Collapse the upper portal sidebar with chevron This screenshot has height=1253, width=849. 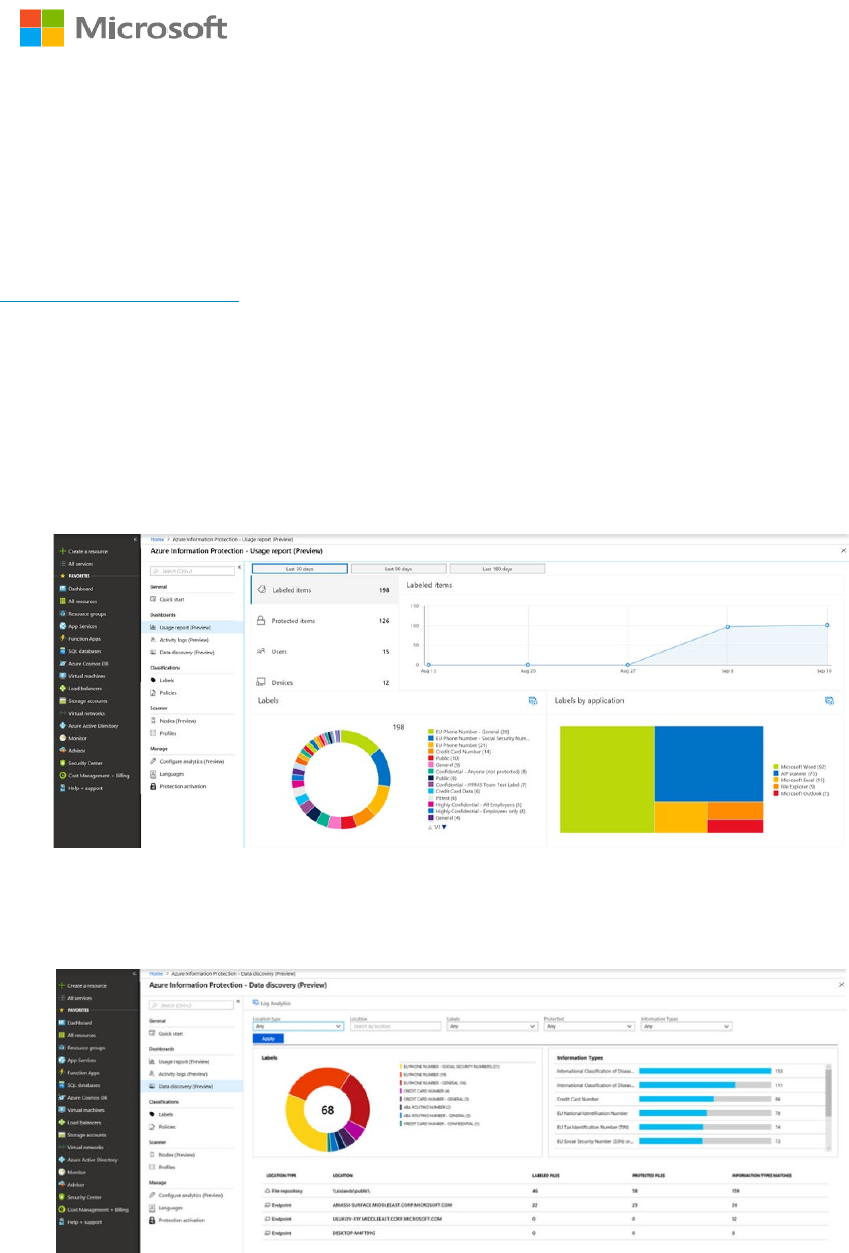coord(134,539)
